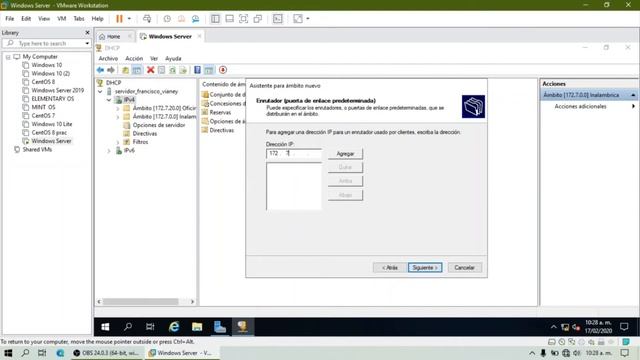Click the Atrás button in wizard
This screenshot has width=640, height=360.
click(390, 268)
